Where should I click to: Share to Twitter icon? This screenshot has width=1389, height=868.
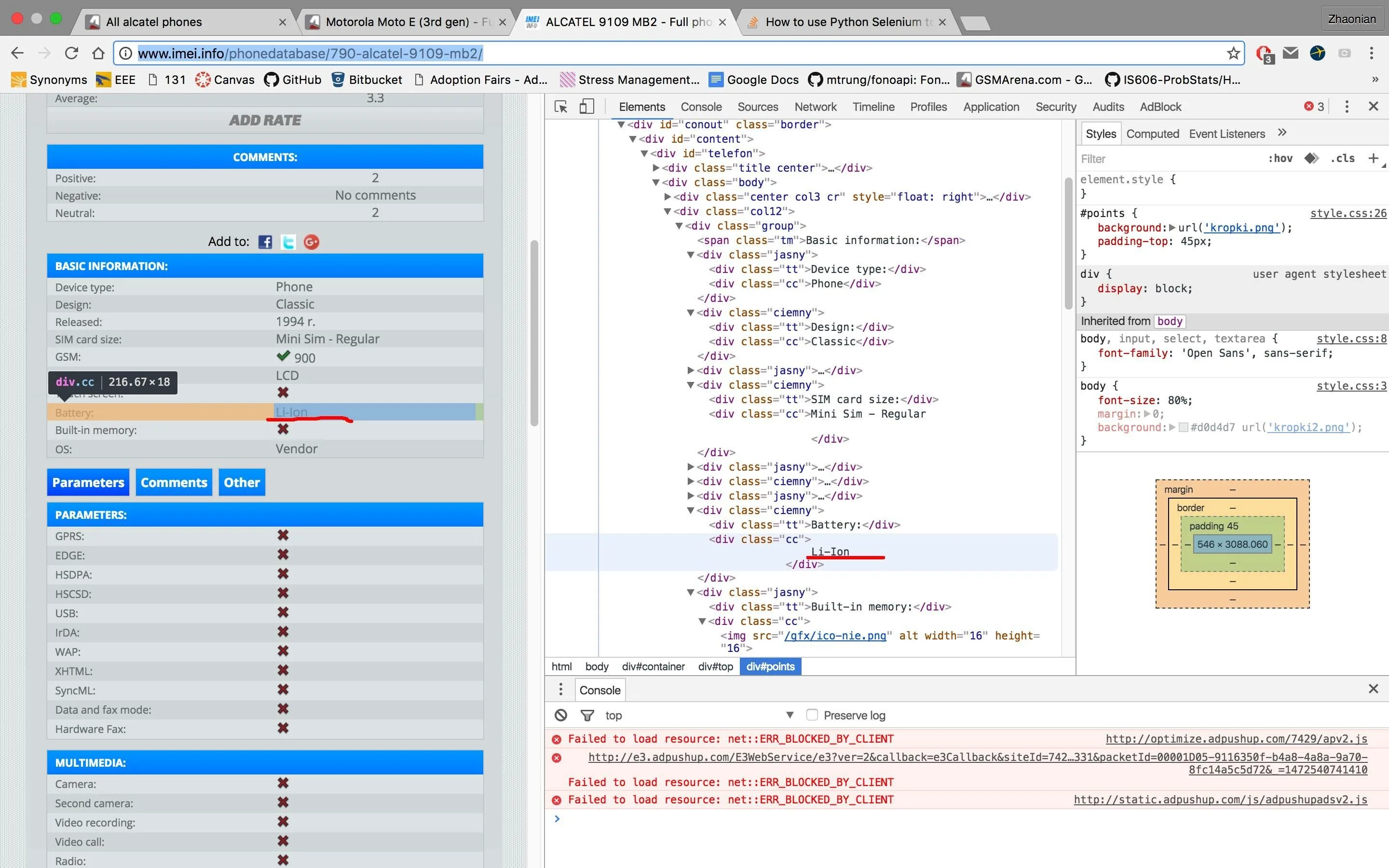click(x=288, y=242)
